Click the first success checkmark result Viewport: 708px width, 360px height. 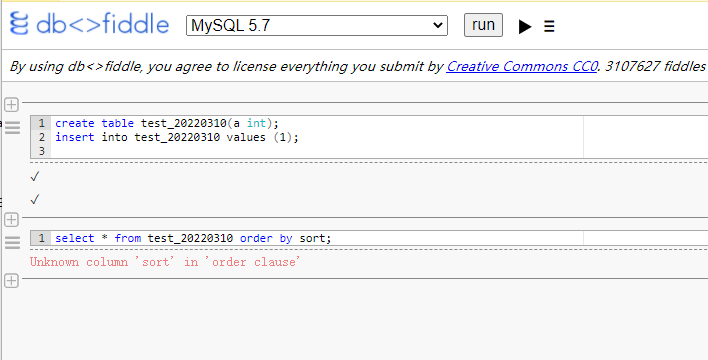tap(35, 177)
